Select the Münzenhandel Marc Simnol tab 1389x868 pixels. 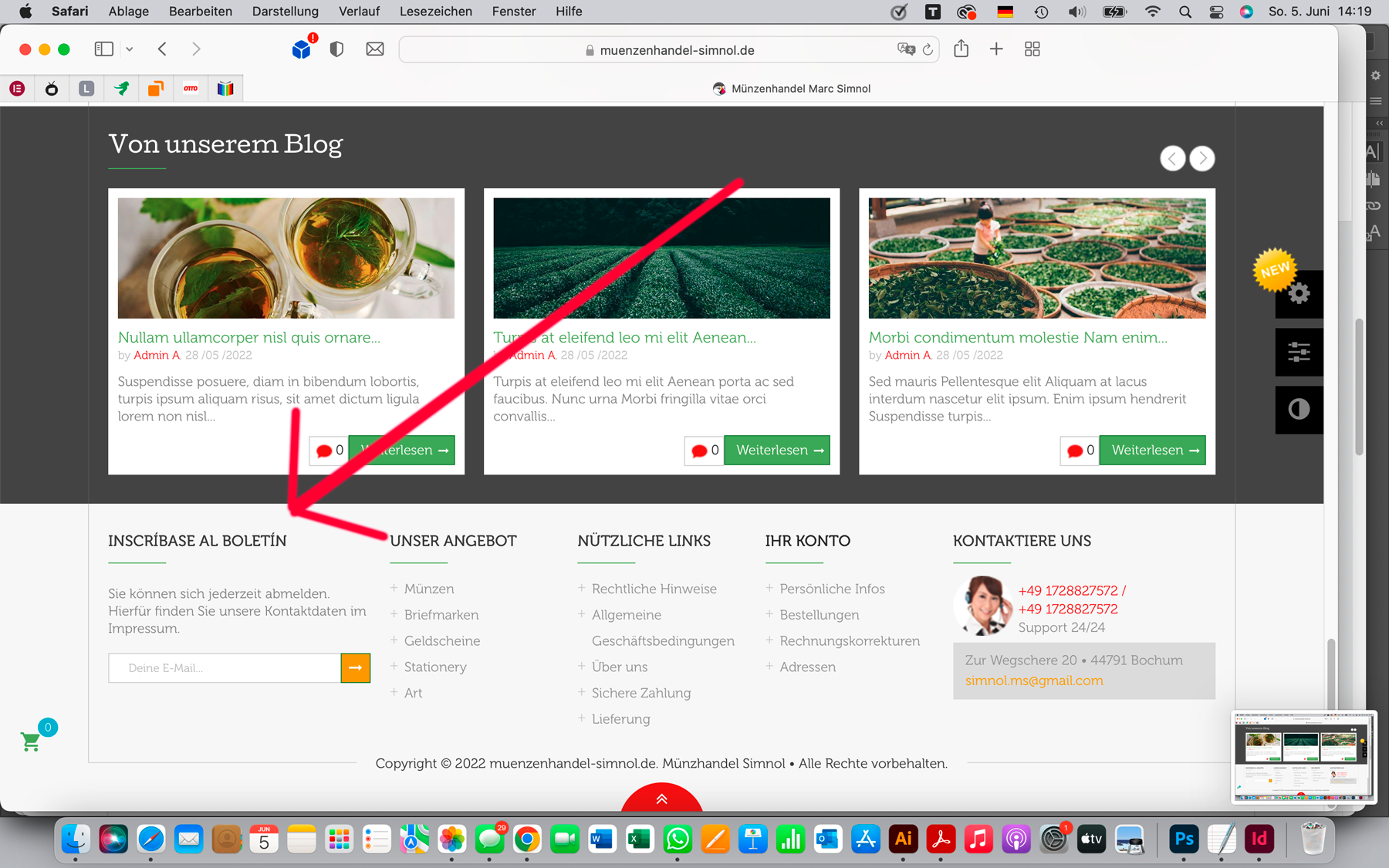(x=792, y=89)
